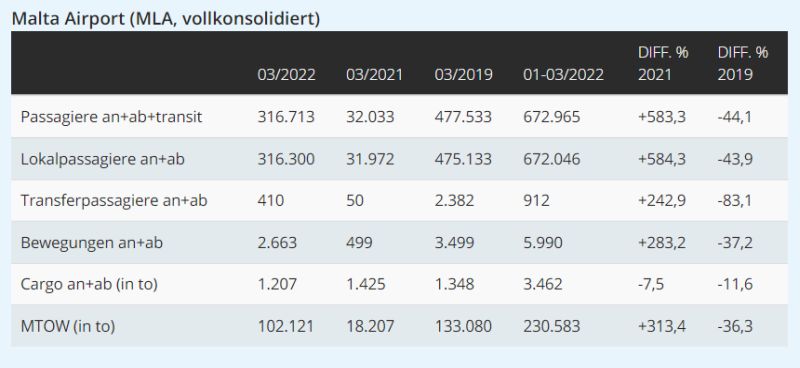Viewport: 800px width, 368px height.
Task: Select the 03/2022 column header
Action: tap(286, 75)
